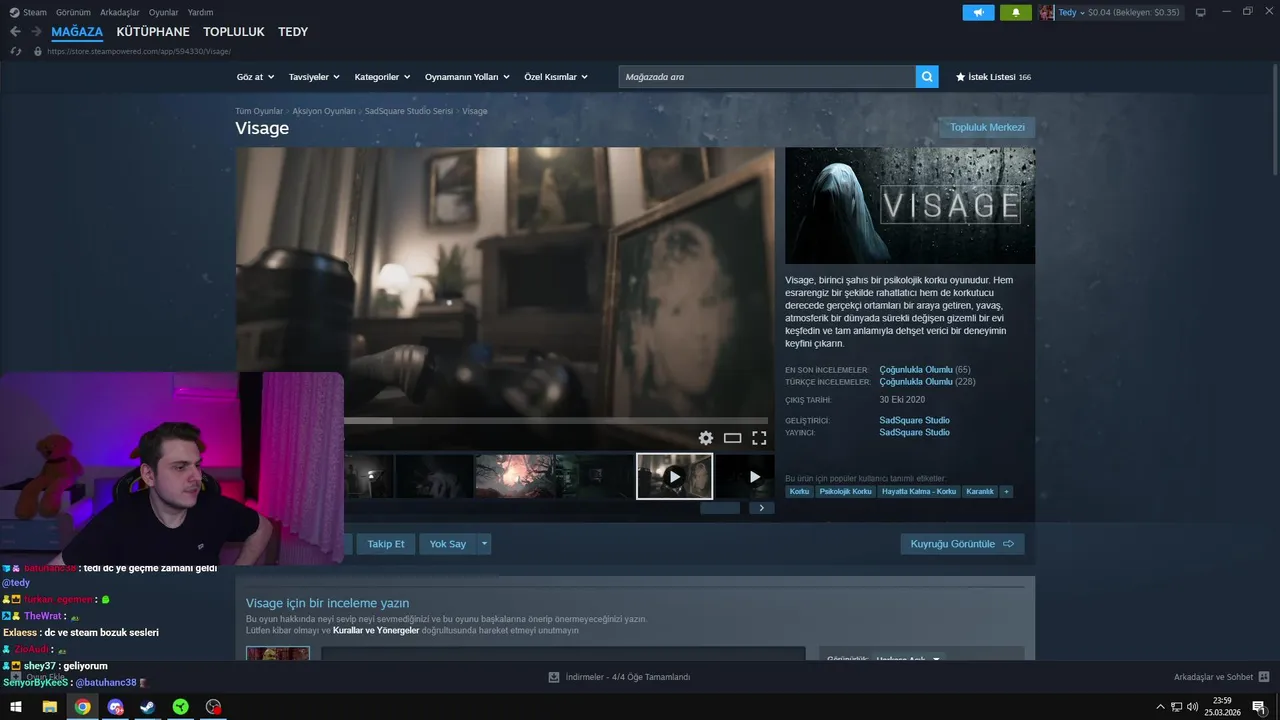Go back with the navigation arrow
This screenshot has width=1280, height=720.
tap(15, 32)
